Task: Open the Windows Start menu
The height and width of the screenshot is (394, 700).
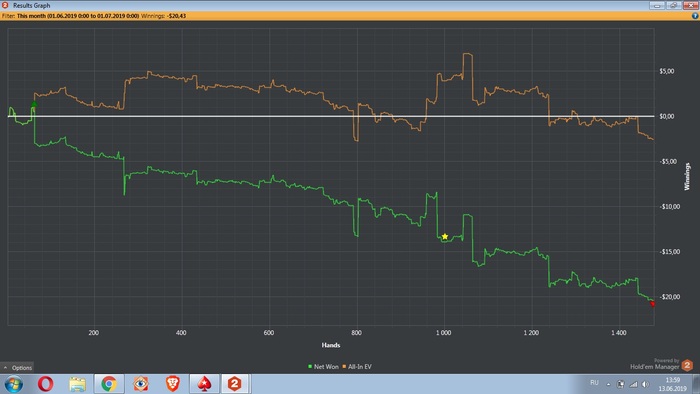Action: click(13, 384)
